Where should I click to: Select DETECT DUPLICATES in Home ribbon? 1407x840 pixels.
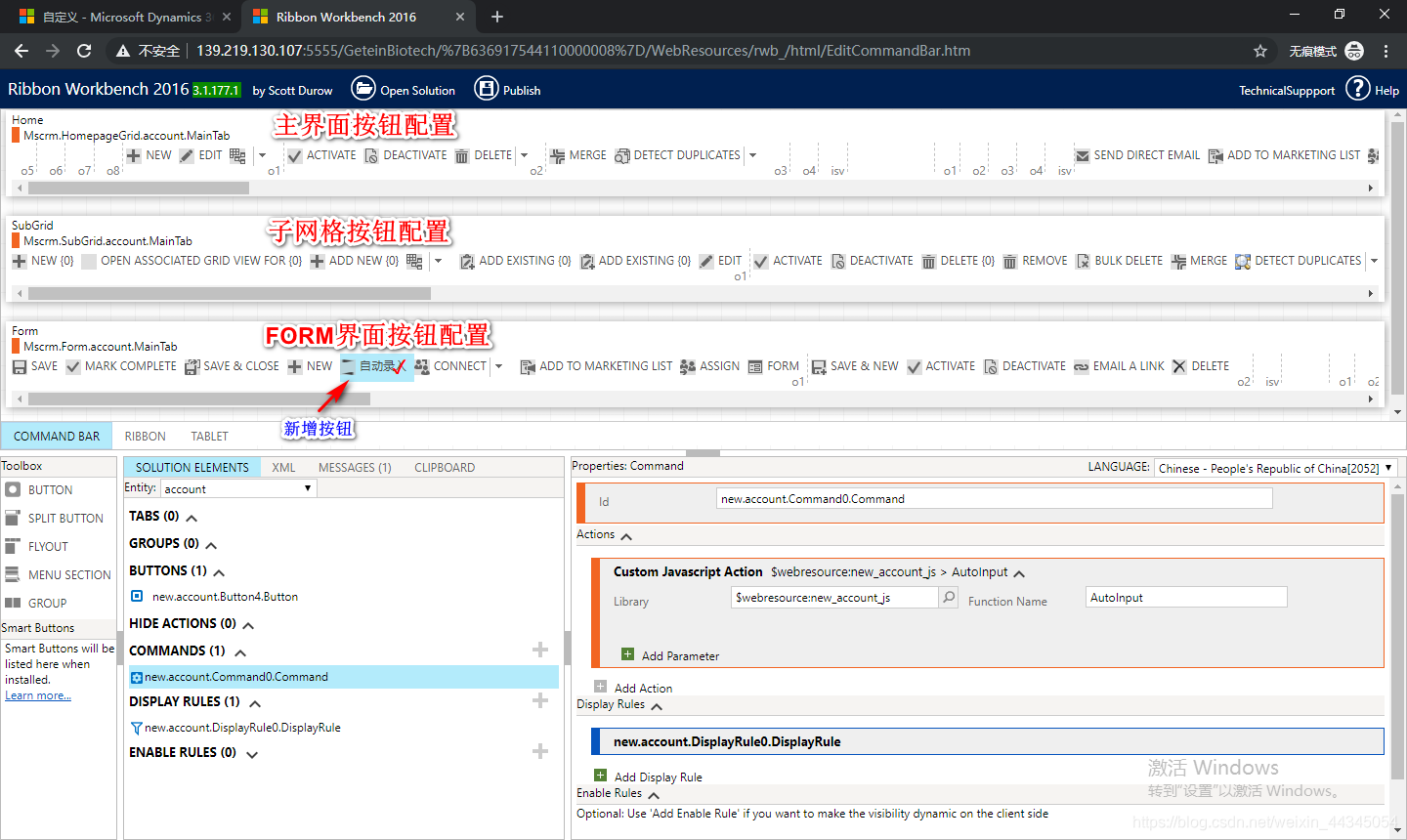pos(677,155)
